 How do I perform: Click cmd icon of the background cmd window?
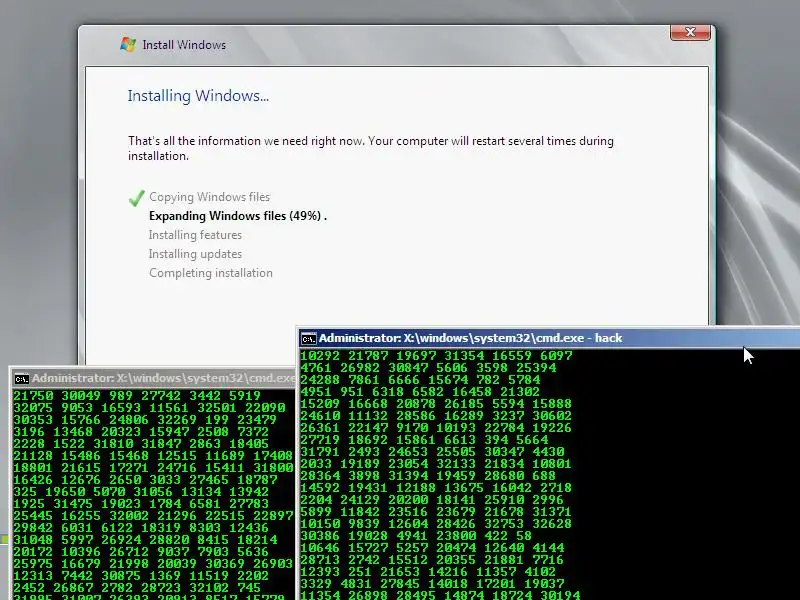click(x=21, y=379)
